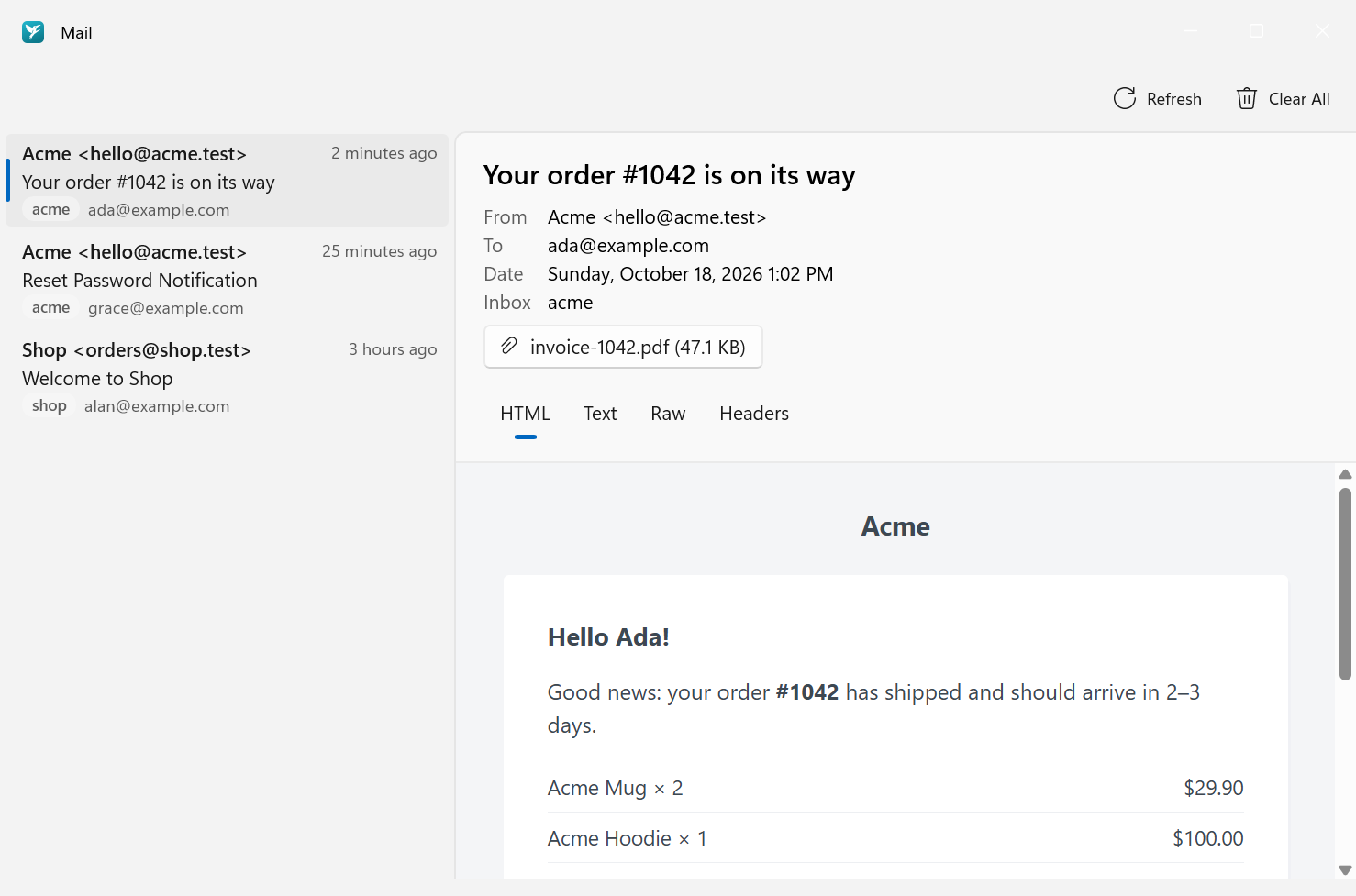Image resolution: width=1356 pixels, height=896 pixels.
Task: Click the '25 minutes ago' timestamp
Action: point(379,251)
